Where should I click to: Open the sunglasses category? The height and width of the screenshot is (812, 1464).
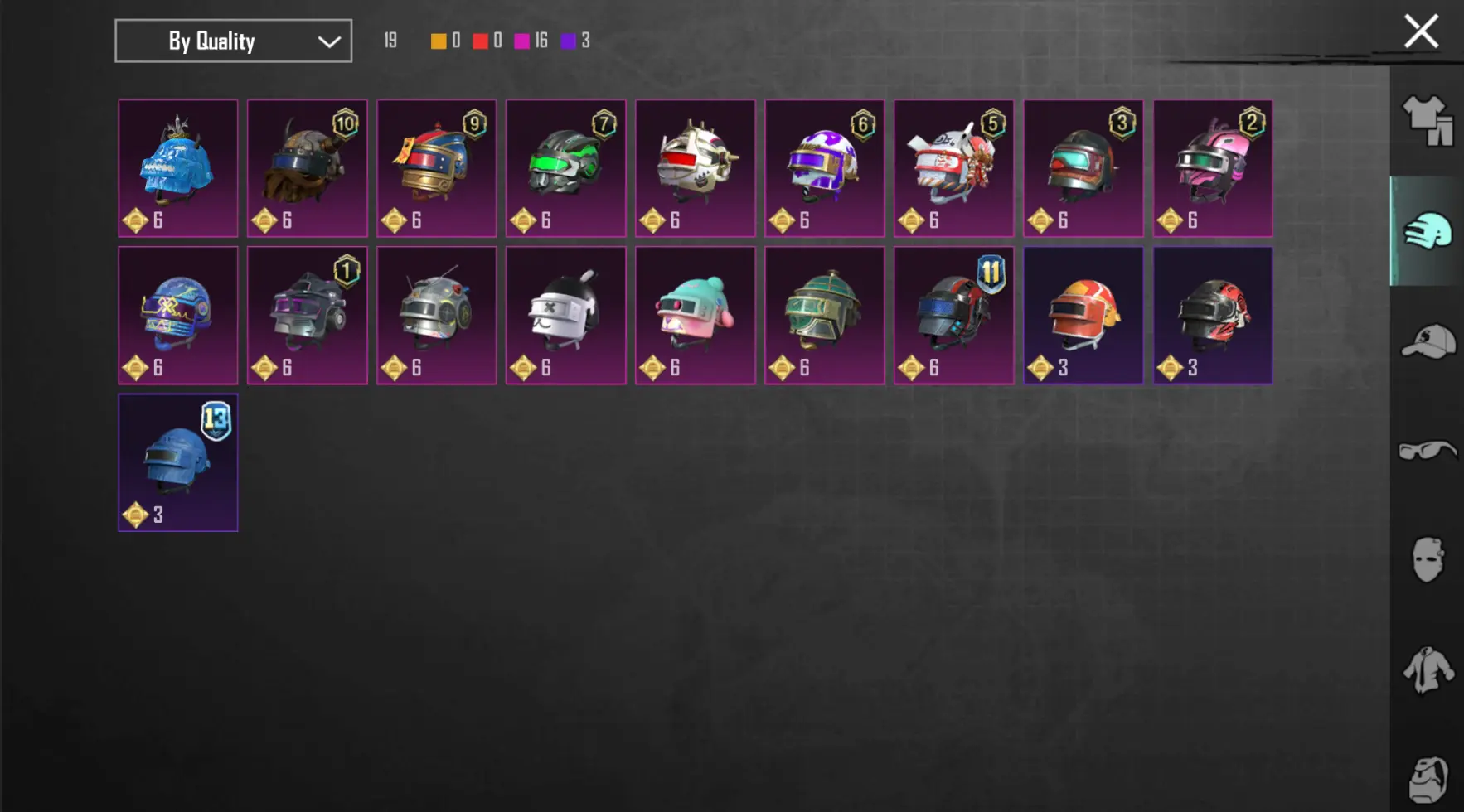pyautogui.click(x=1428, y=451)
